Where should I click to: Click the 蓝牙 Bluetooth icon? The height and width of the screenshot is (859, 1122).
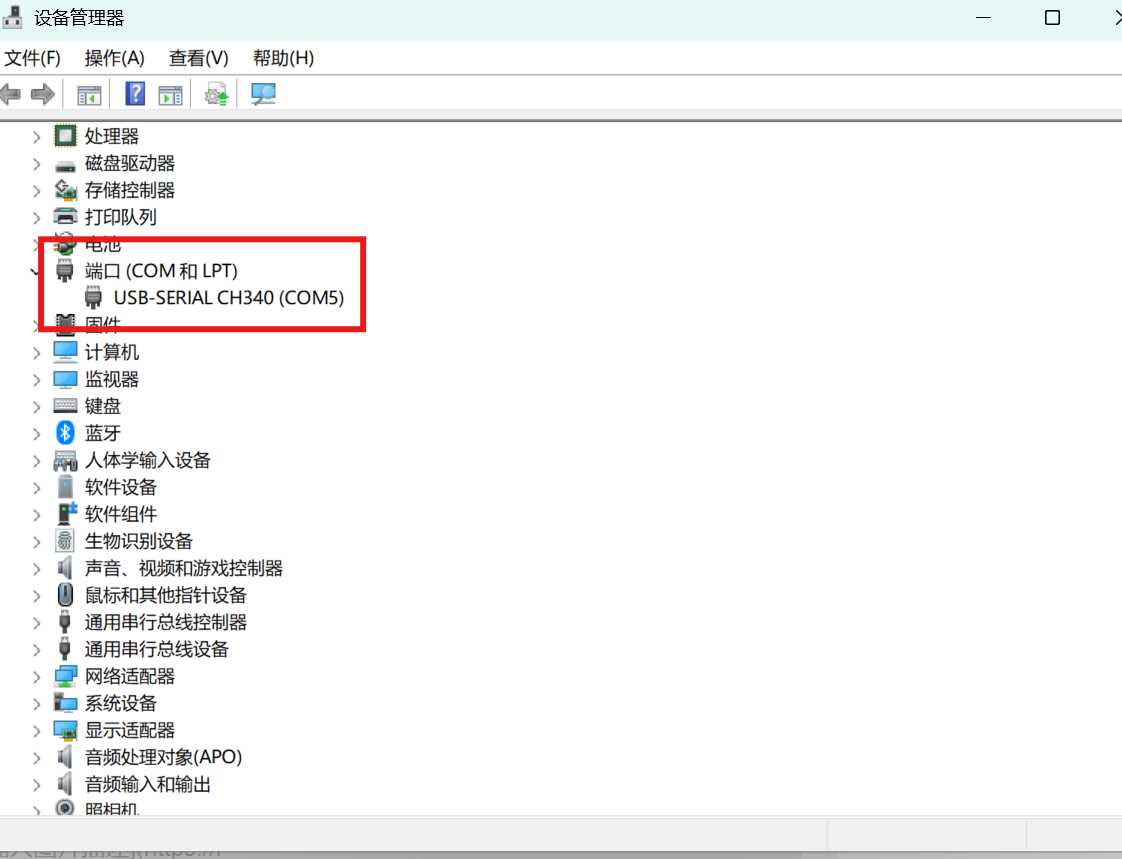tap(65, 432)
